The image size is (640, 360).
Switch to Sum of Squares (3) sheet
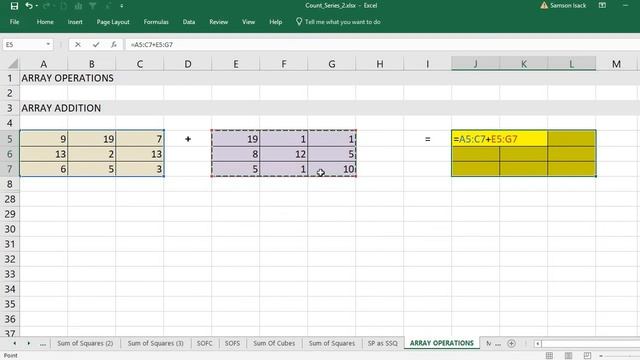click(x=156, y=343)
